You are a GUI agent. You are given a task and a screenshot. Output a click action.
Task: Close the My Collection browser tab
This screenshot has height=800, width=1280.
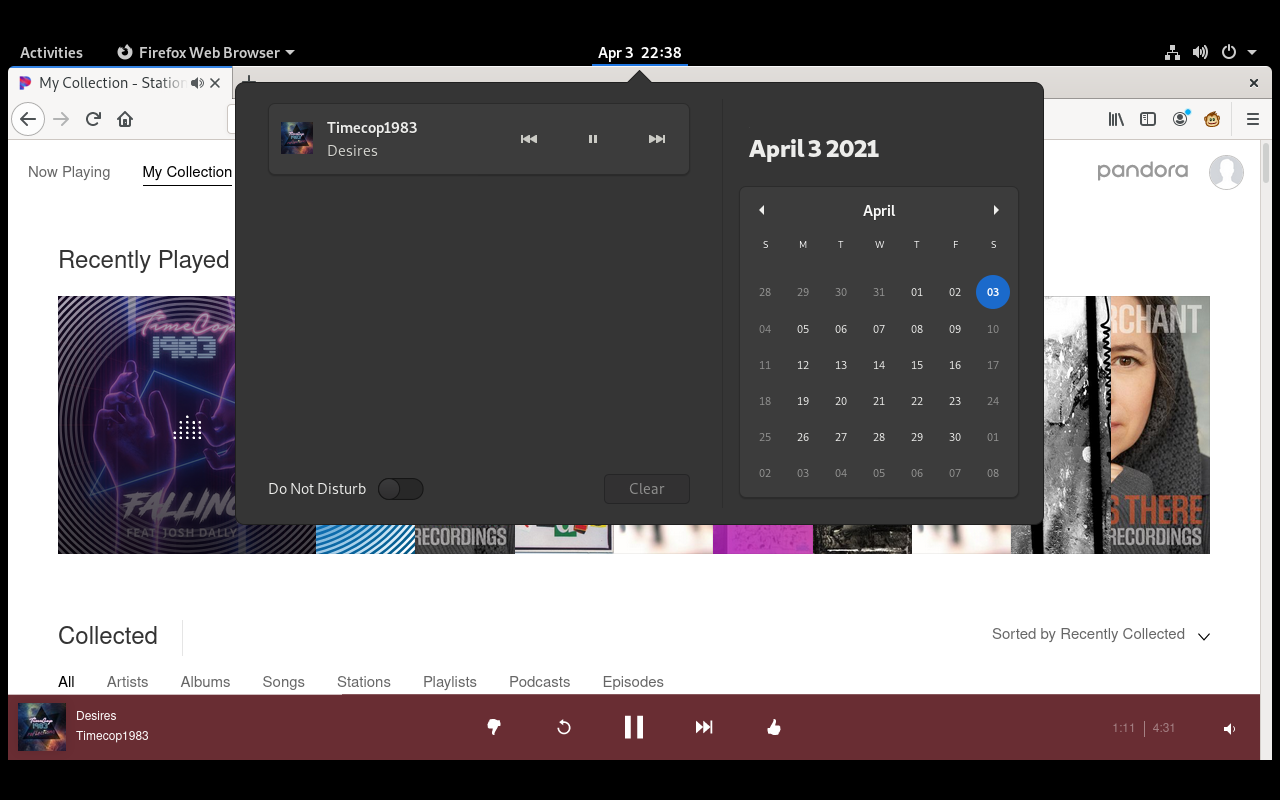(215, 83)
